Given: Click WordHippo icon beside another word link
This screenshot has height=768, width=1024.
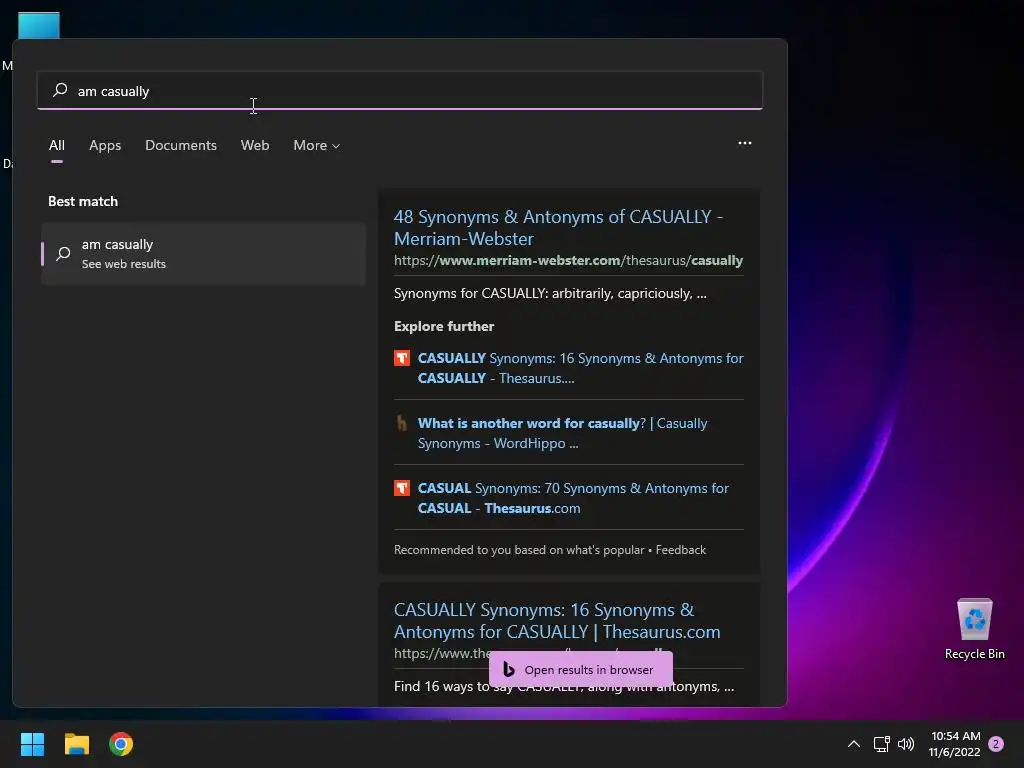Looking at the screenshot, I should coord(402,423).
